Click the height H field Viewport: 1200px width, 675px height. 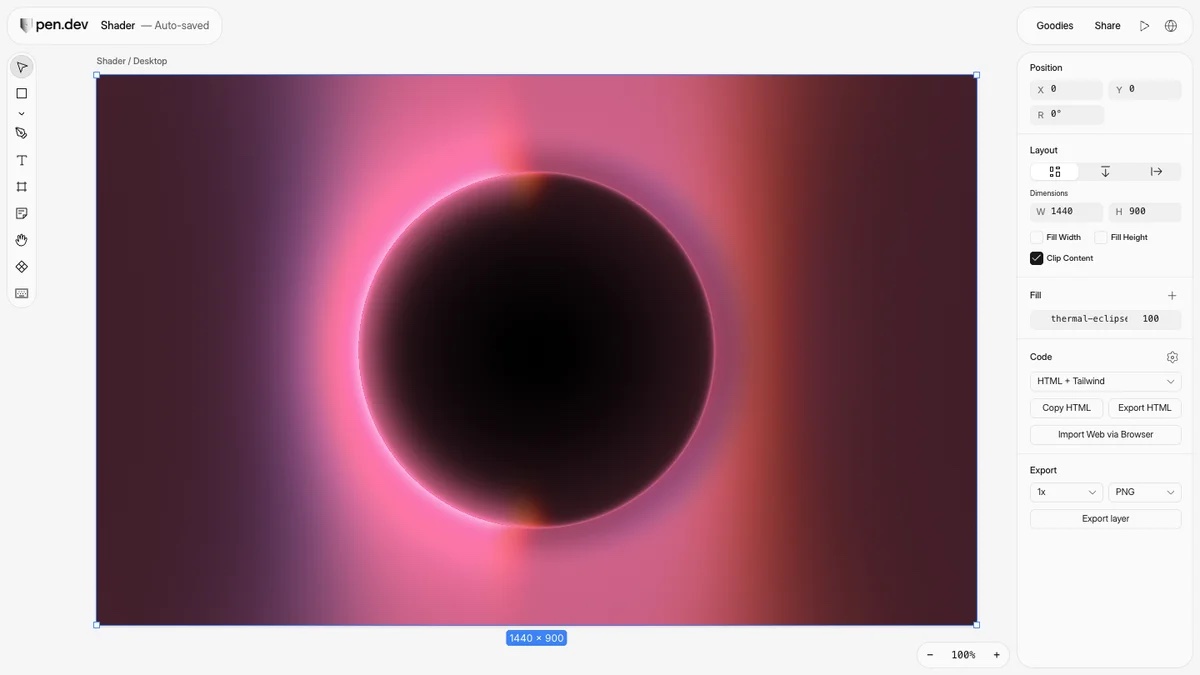click(x=1145, y=211)
